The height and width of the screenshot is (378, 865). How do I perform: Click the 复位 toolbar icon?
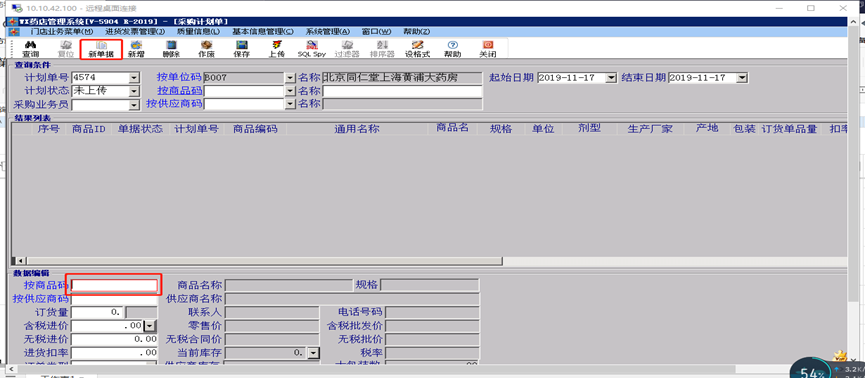pyautogui.click(x=66, y=49)
